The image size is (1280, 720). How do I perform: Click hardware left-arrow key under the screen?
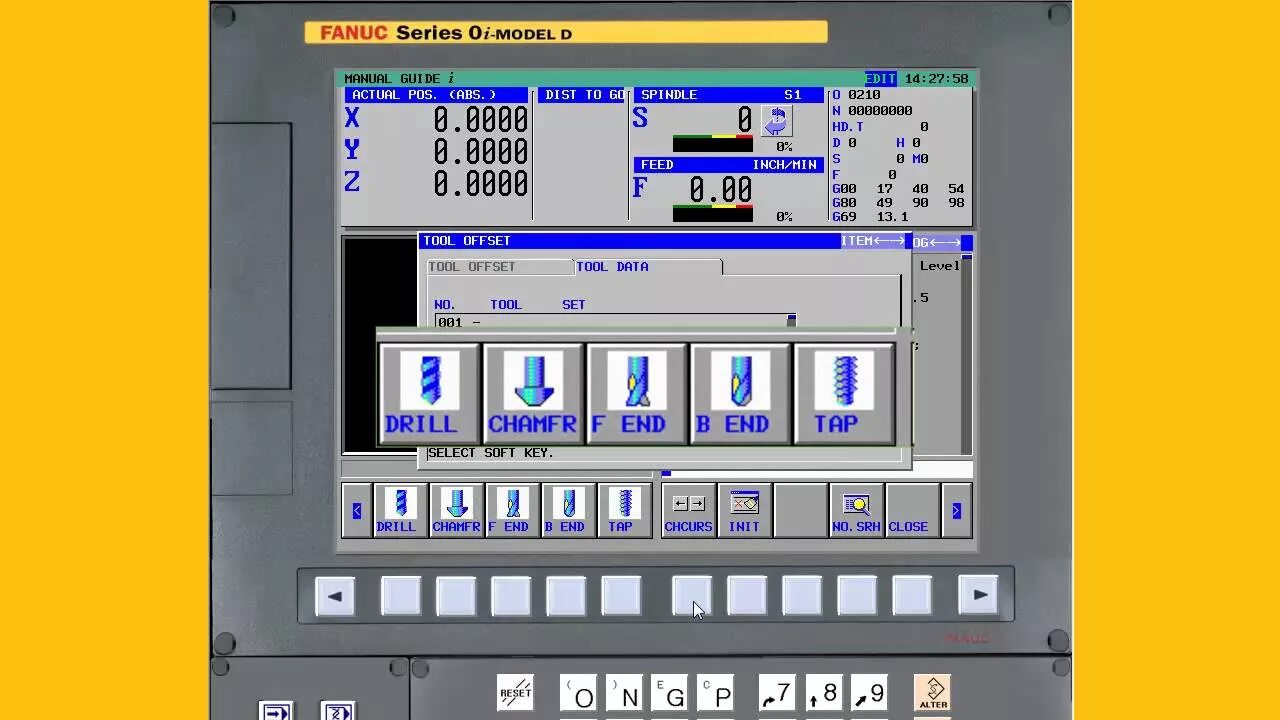pos(335,596)
